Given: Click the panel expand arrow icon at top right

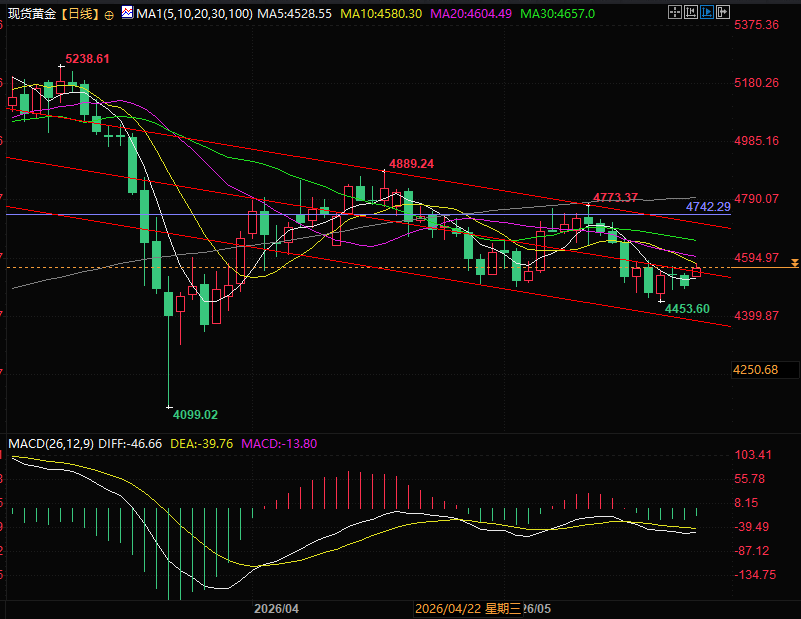Looking at the screenshot, I should 722,12.
